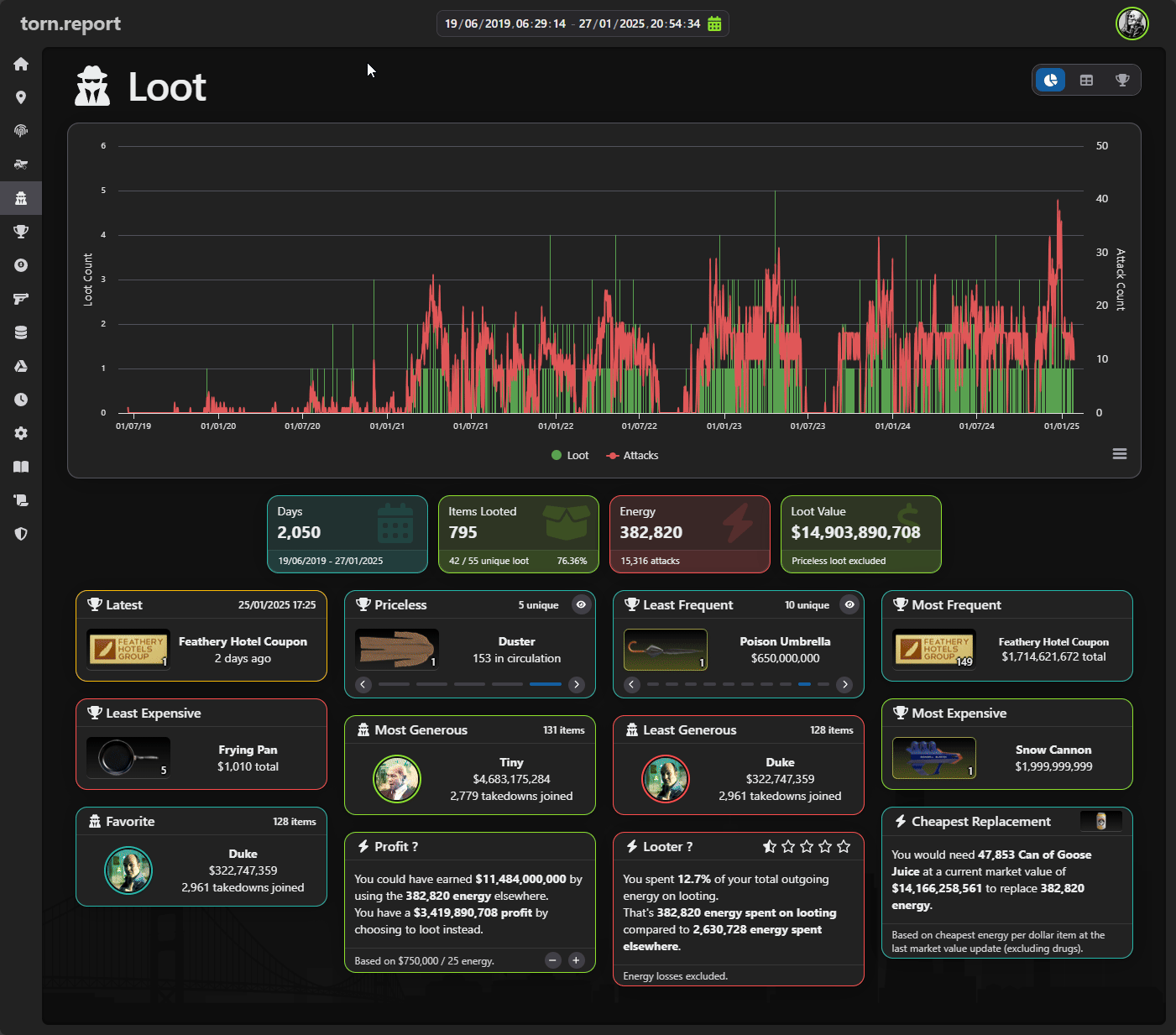Toggle the Attacks series in chart legend
Viewport: 1176px width, 1035px height.
point(632,456)
